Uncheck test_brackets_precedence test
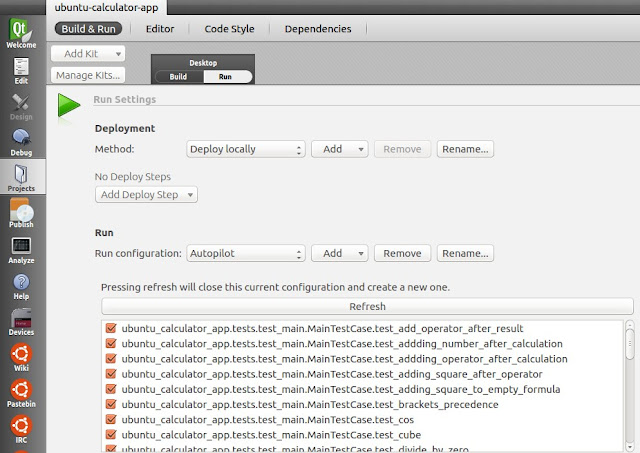The height and width of the screenshot is (453, 640). click(x=111, y=404)
